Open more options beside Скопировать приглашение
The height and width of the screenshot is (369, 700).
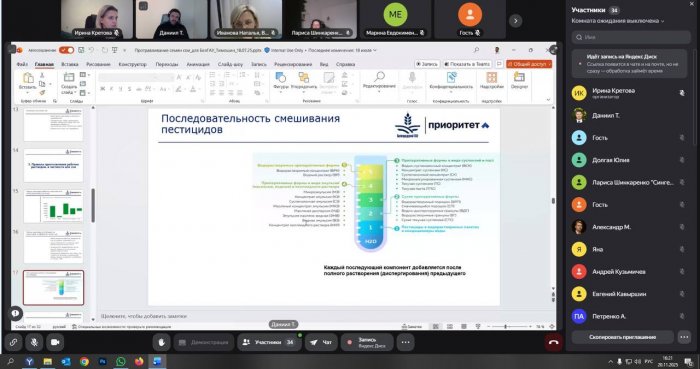pos(684,337)
